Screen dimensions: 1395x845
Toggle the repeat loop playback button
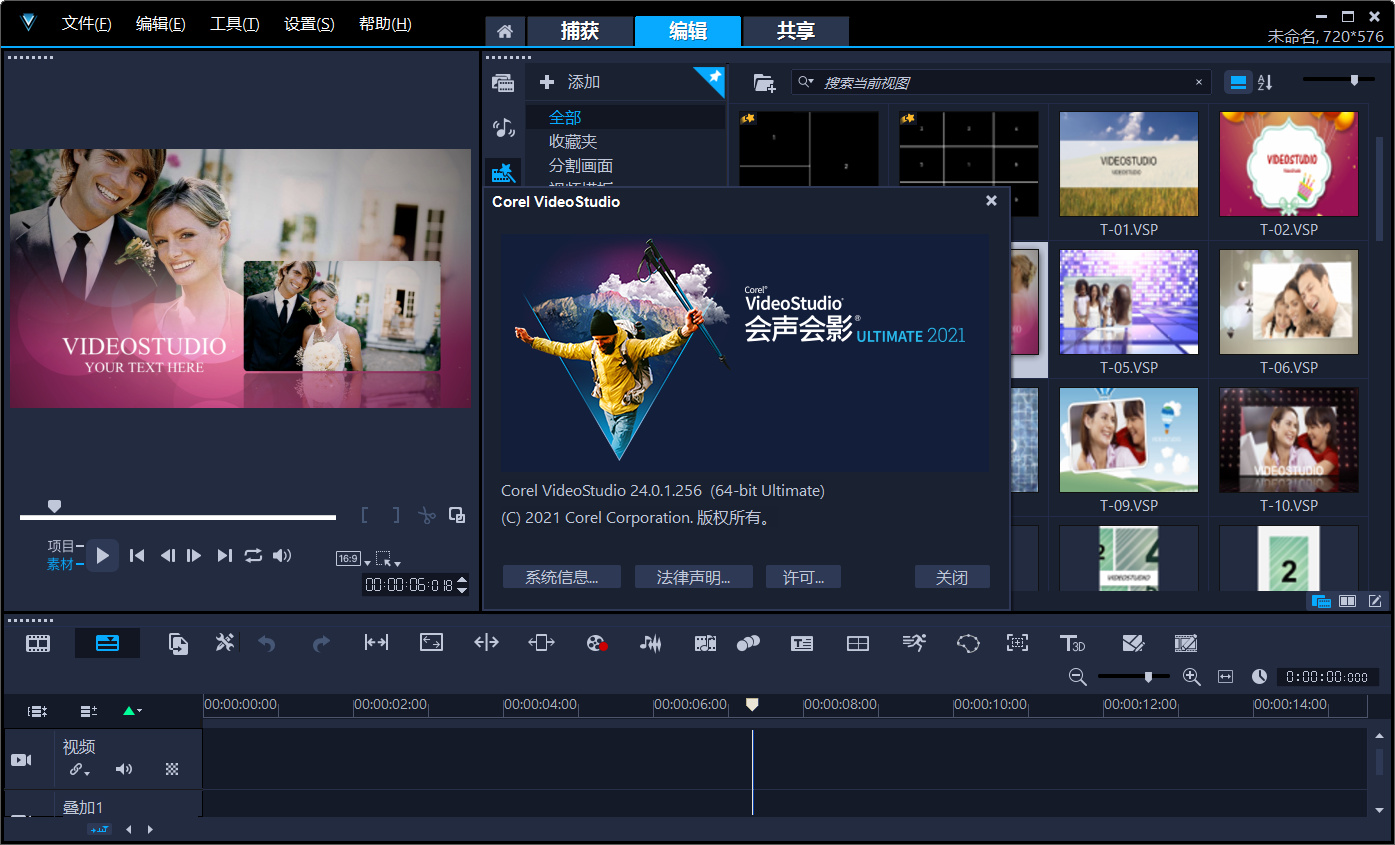[253, 555]
